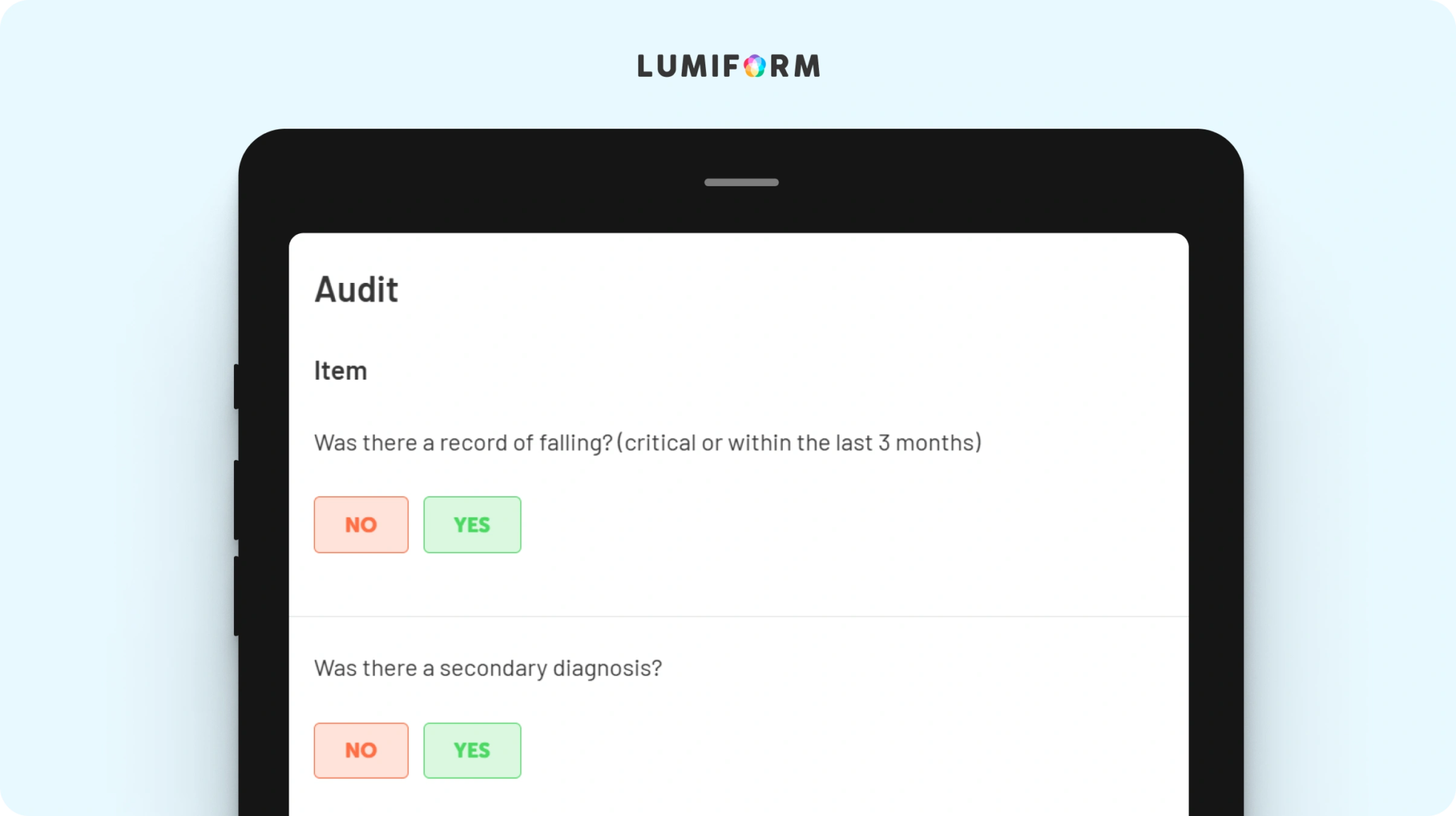Click the LUMIF letters of the logo
The height and width of the screenshot is (816, 1456).
(x=689, y=66)
